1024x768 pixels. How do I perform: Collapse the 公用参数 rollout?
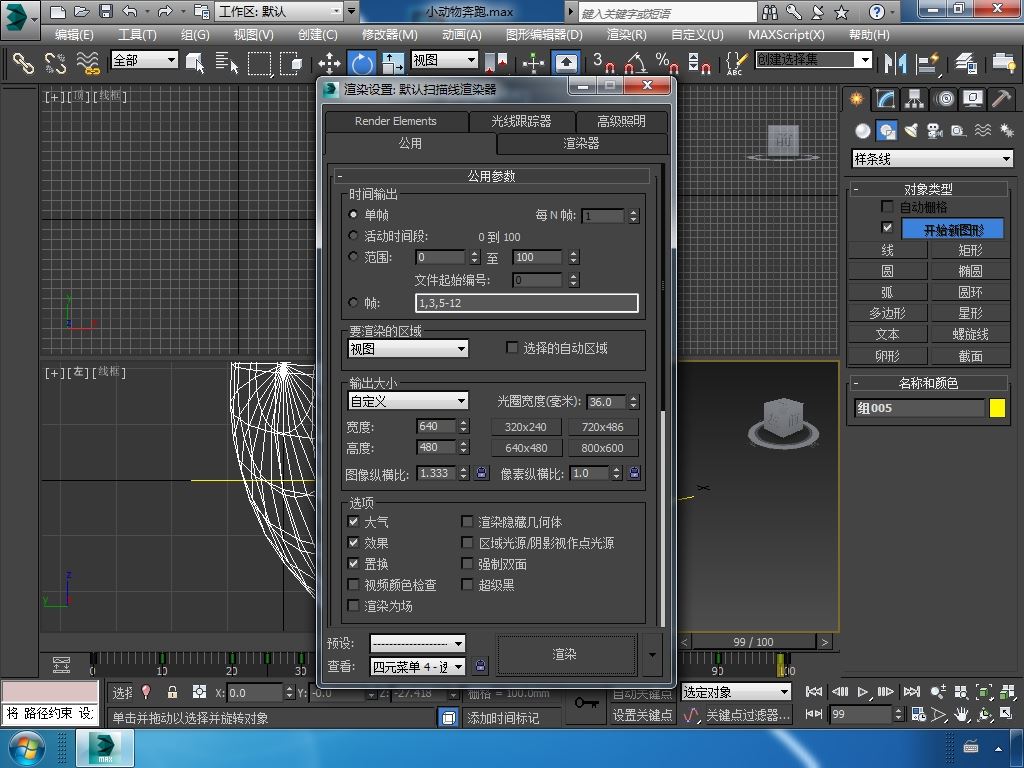[x=492, y=176]
